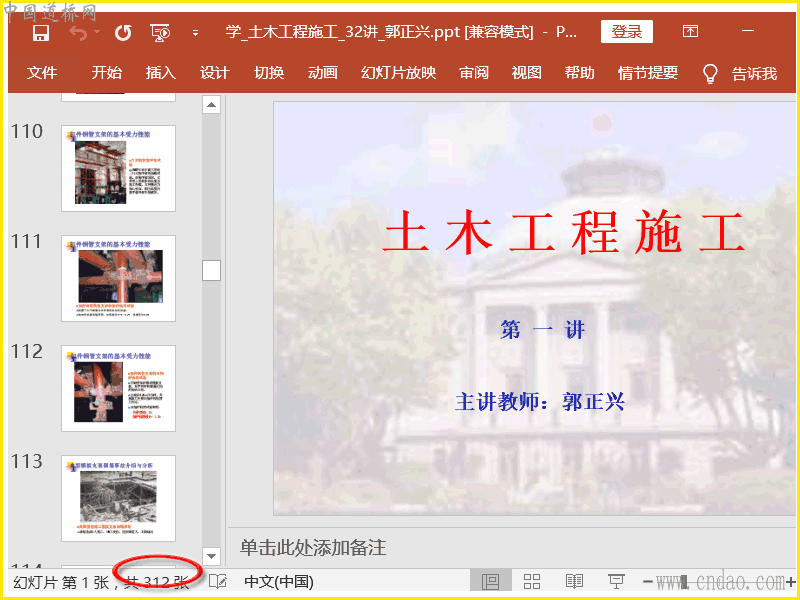Viewport: 800px width, 600px height.
Task: Click the notes area 单击此处添加备注
Action: click(313, 548)
